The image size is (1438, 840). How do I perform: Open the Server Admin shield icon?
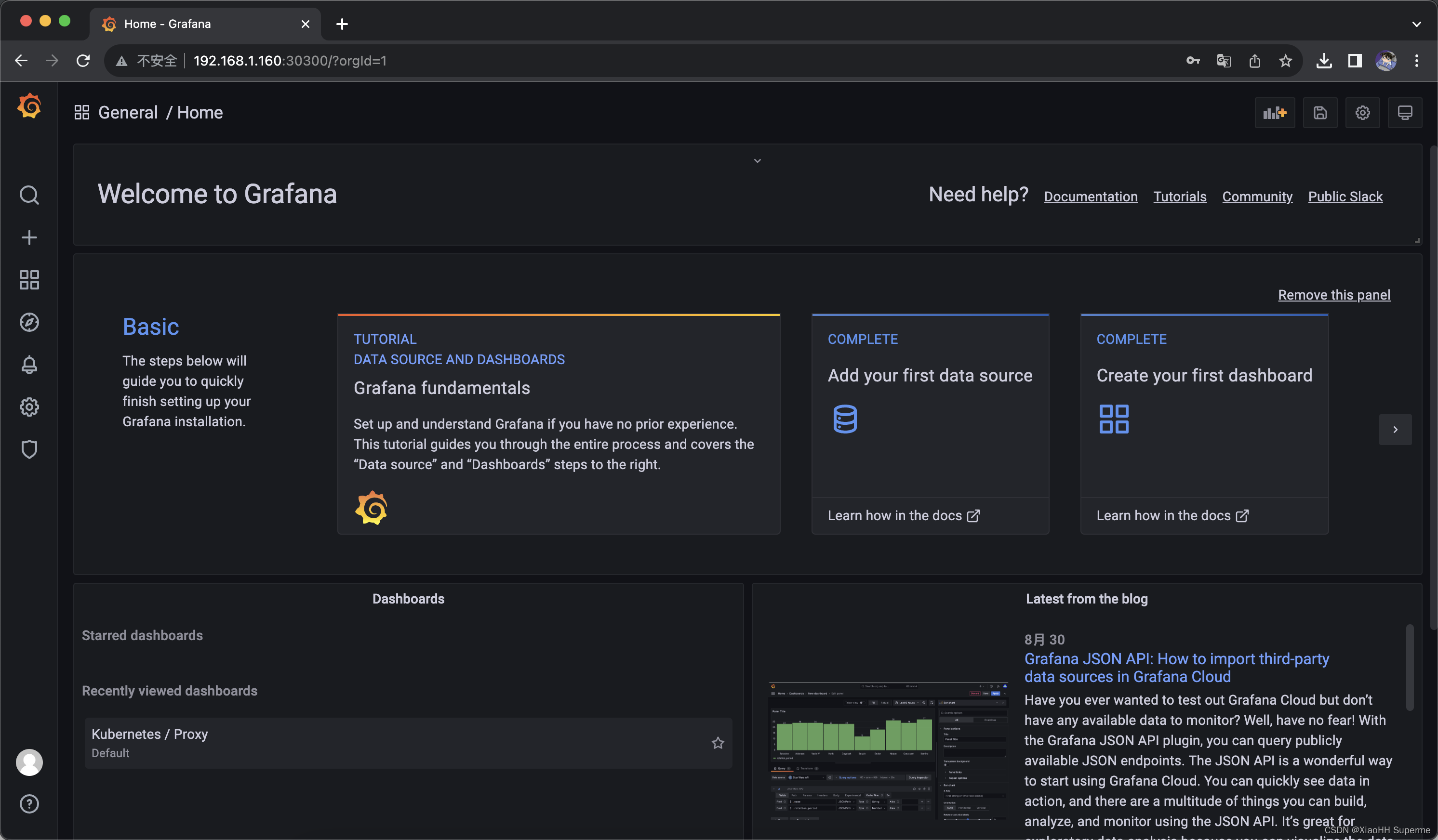29,449
